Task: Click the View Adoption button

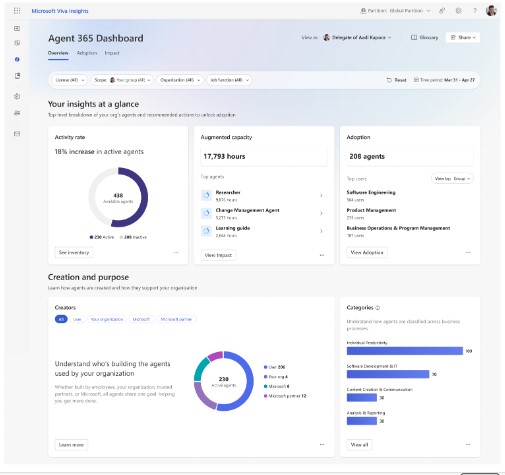Action: (367, 252)
